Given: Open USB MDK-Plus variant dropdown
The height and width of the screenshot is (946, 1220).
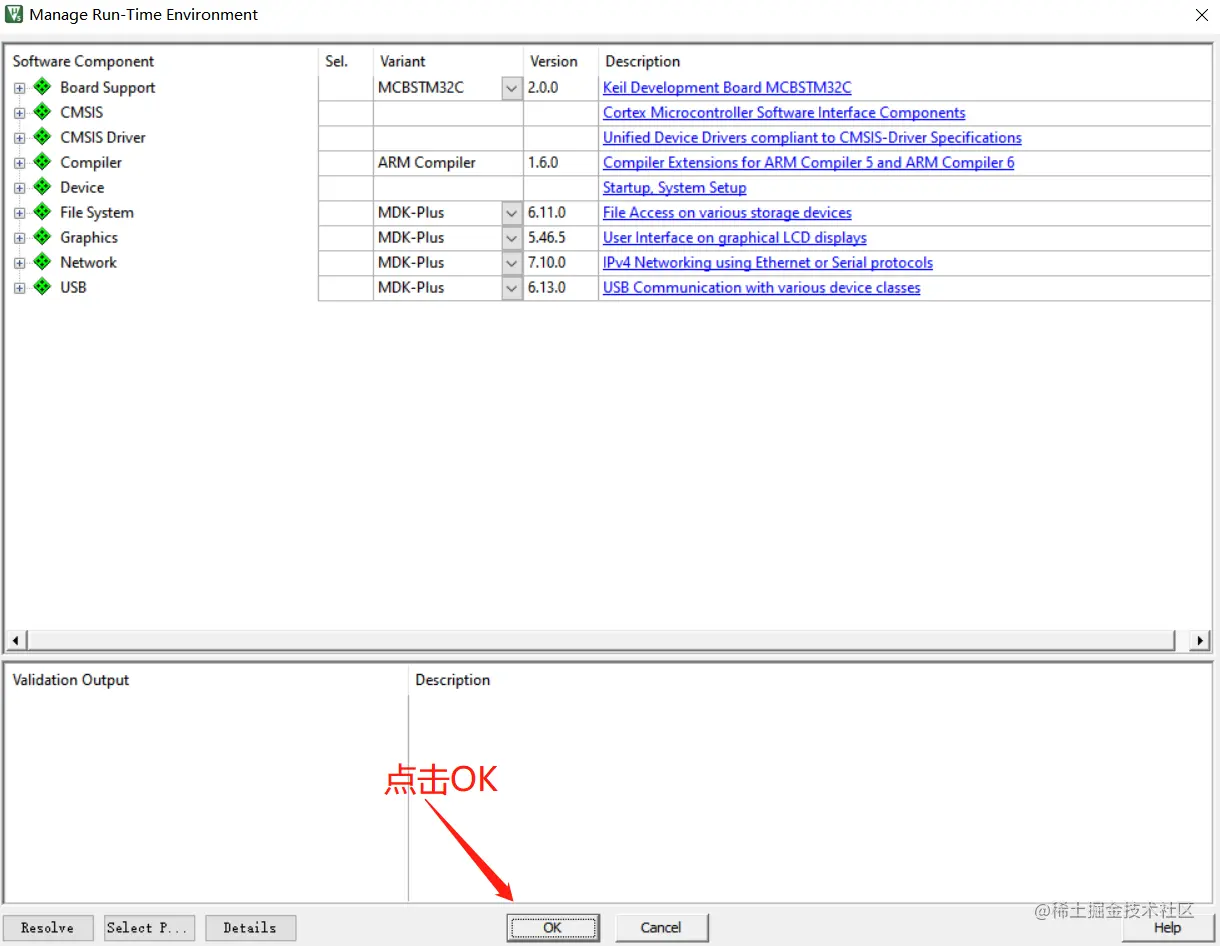Looking at the screenshot, I should [x=512, y=288].
